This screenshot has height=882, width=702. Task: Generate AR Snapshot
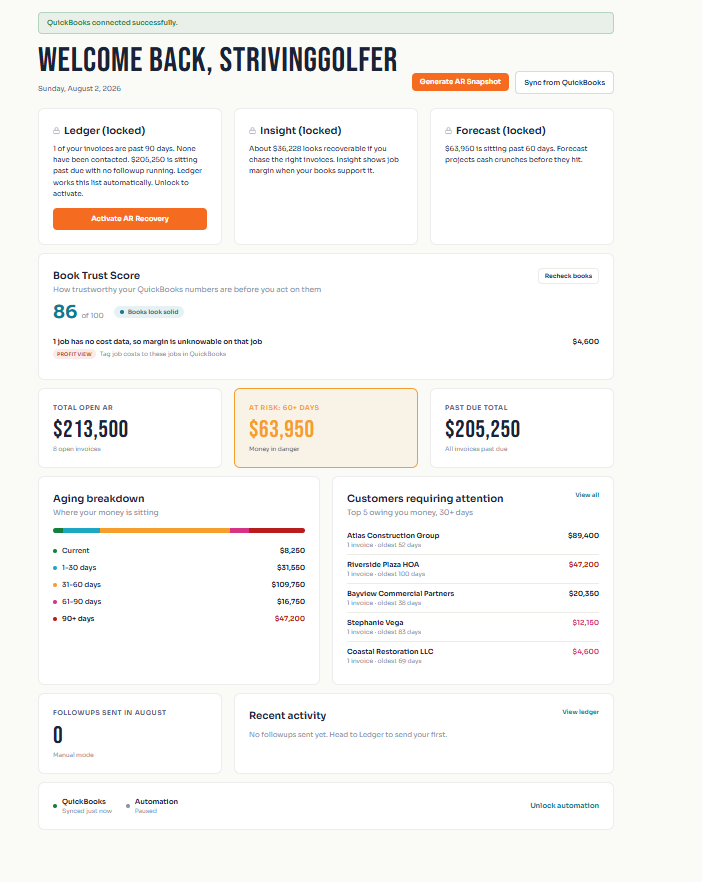pos(460,82)
